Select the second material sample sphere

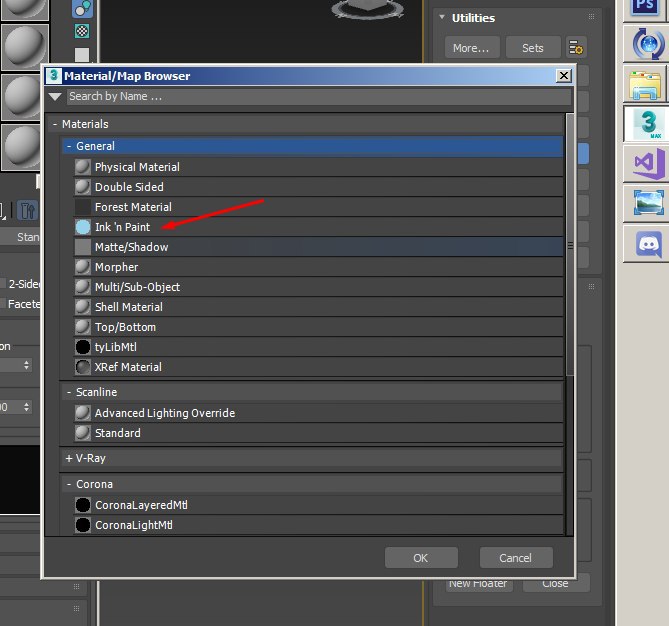[24, 47]
